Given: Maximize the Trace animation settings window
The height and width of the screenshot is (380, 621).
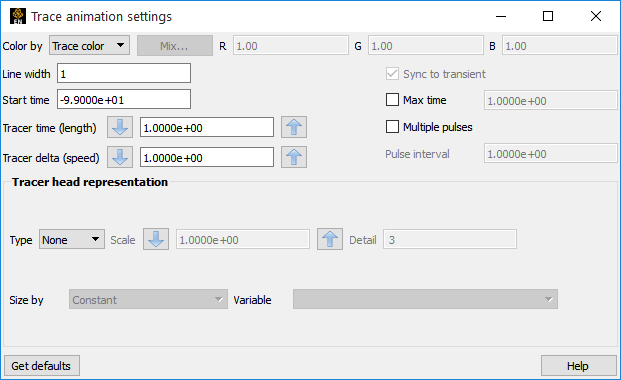Looking at the screenshot, I should (x=548, y=16).
